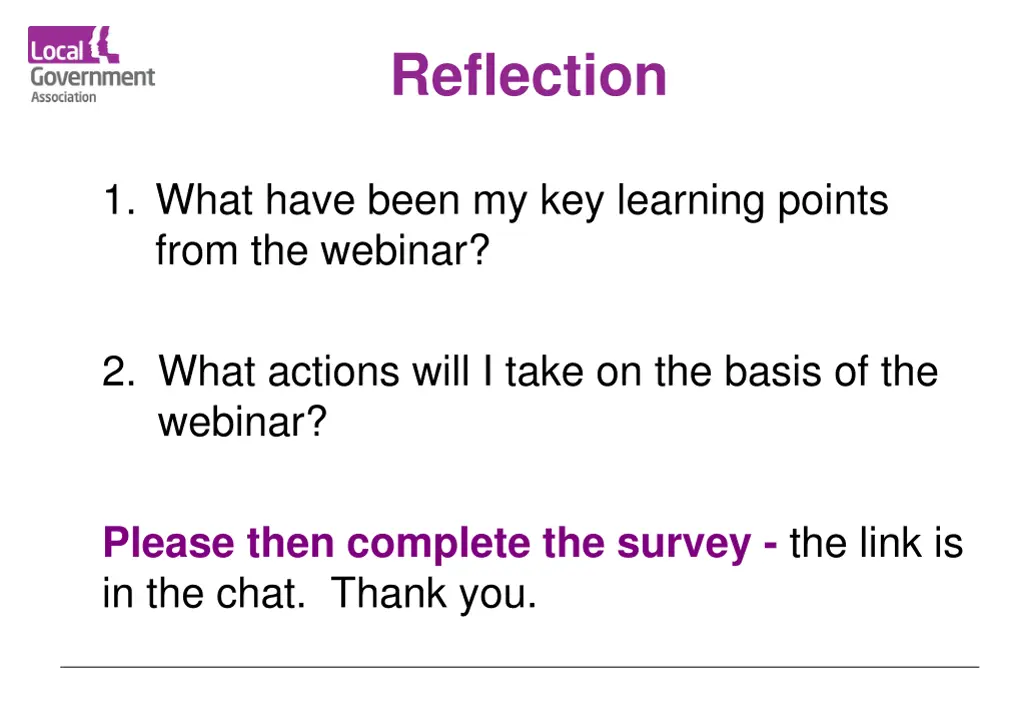
Task: Click the Reflection slide title
Action: (529, 75)
